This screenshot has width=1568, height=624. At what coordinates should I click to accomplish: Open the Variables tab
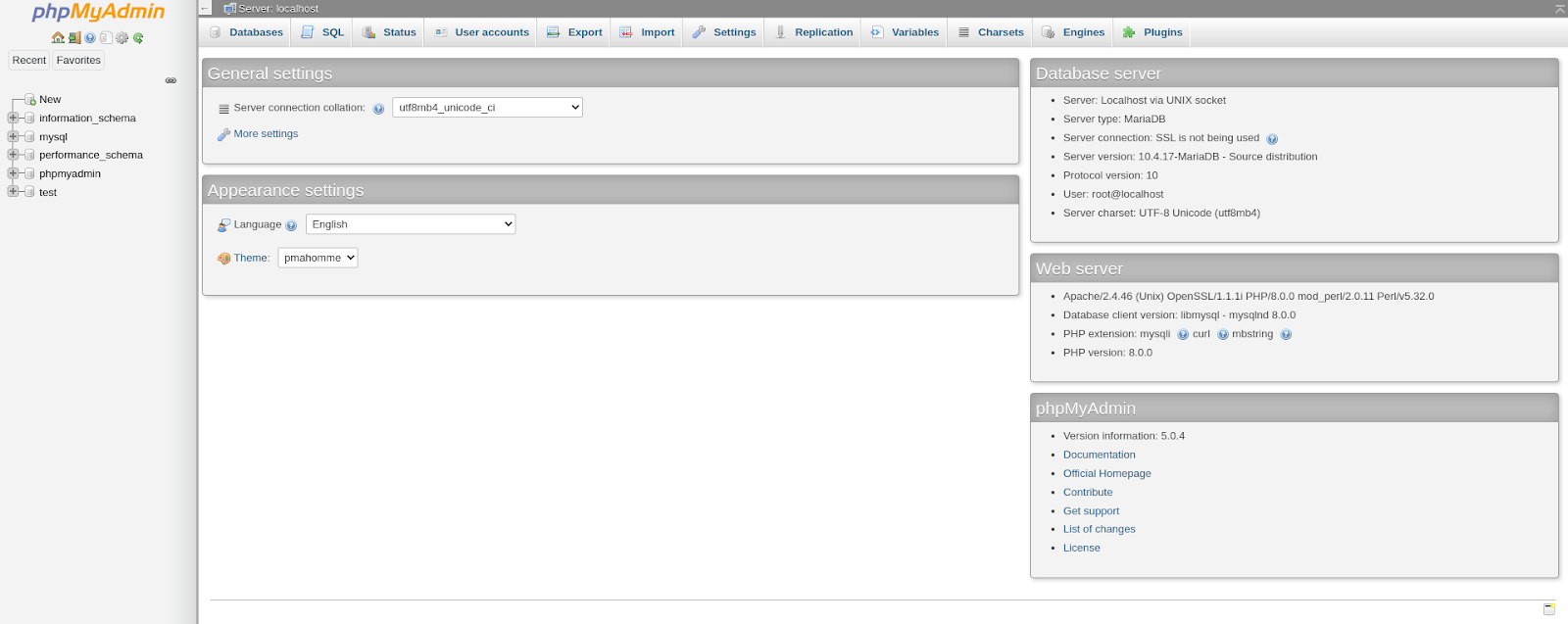point(905,32)
